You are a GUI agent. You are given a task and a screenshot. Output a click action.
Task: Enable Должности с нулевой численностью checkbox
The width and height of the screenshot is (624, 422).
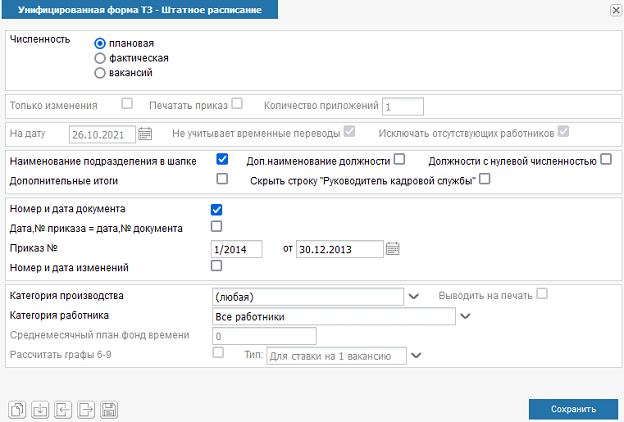point(606,160)
